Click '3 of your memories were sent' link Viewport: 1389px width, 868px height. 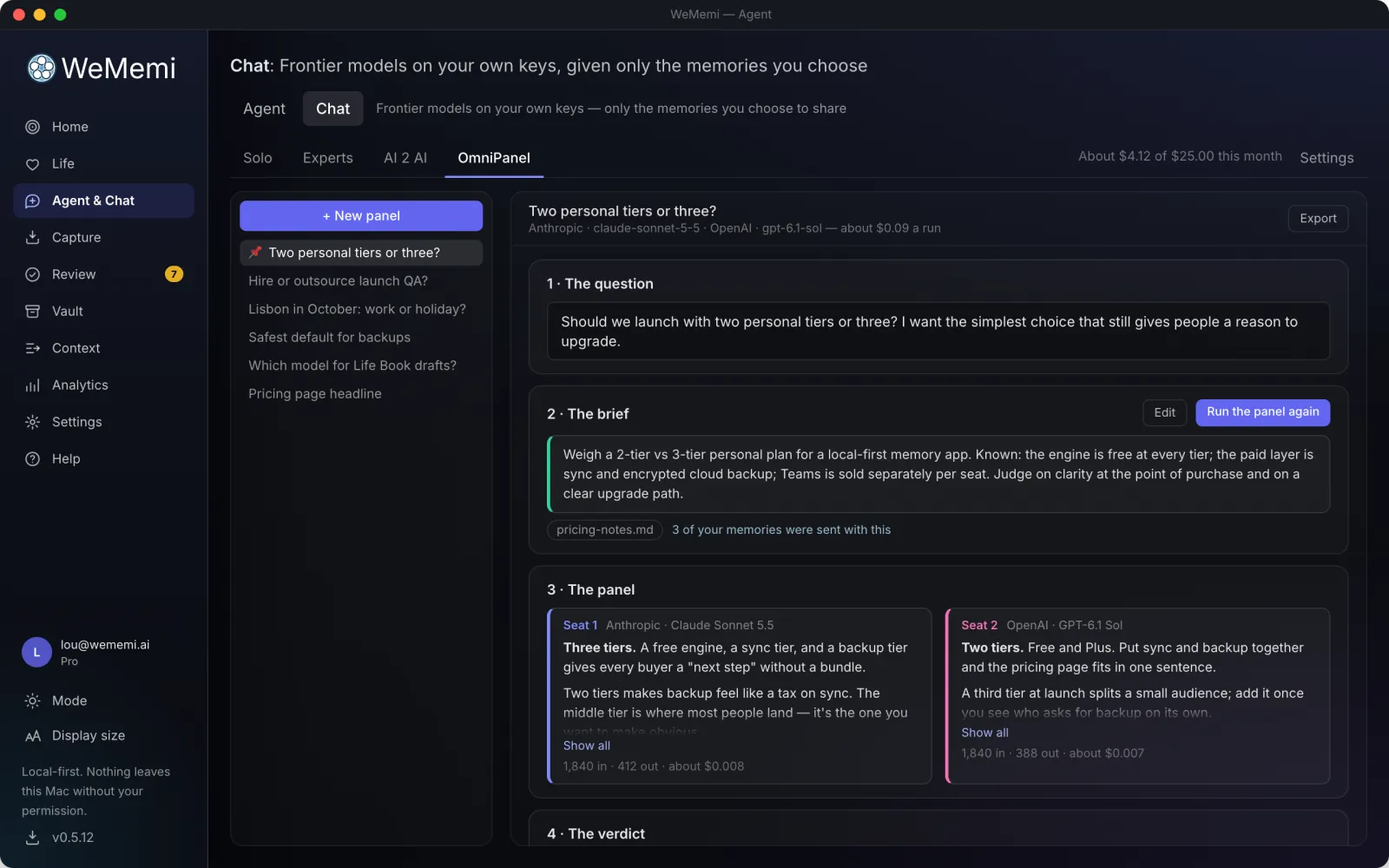(x=781, y=529)
